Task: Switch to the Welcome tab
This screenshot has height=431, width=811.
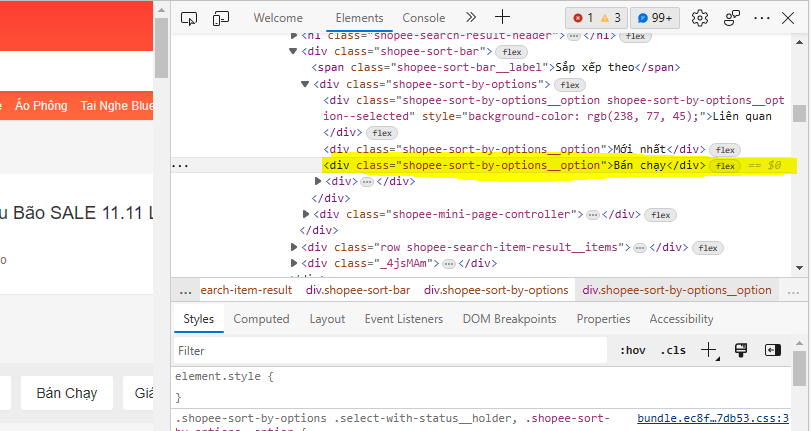Action: [278, 18]
